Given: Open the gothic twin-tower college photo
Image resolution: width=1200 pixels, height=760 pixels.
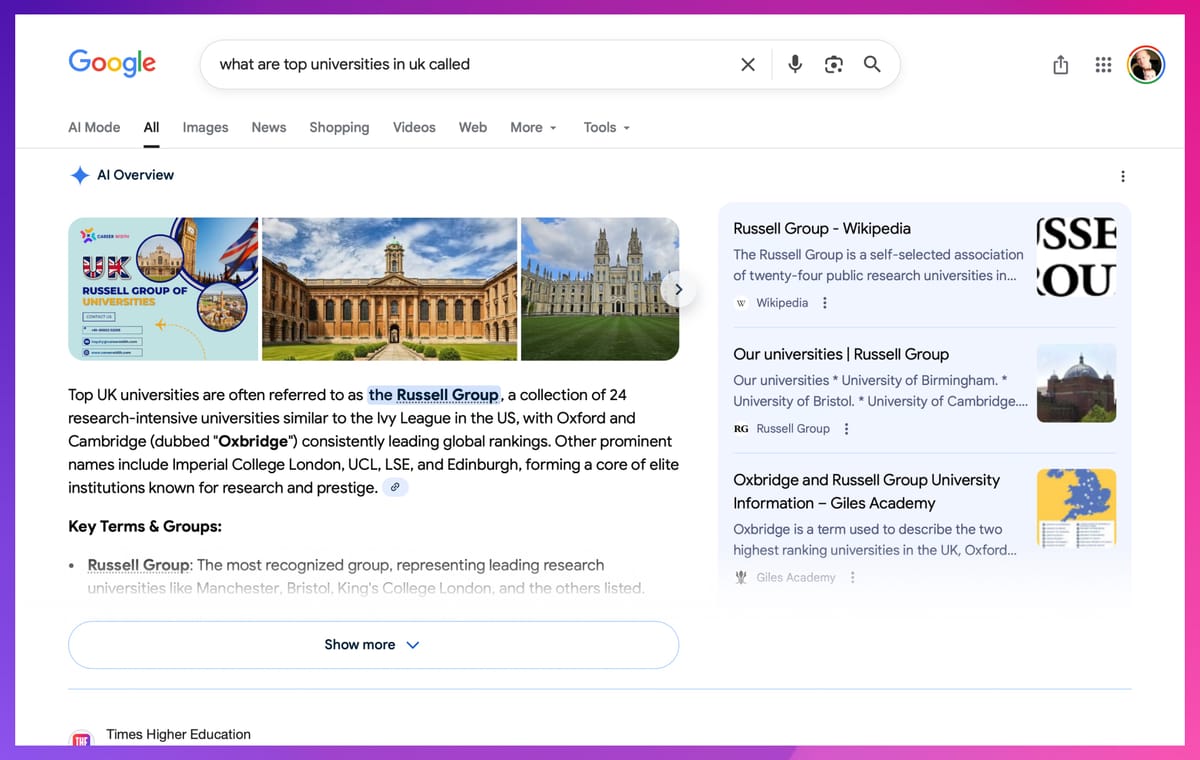Looking at the screenshot, I should tap(600, 289).
